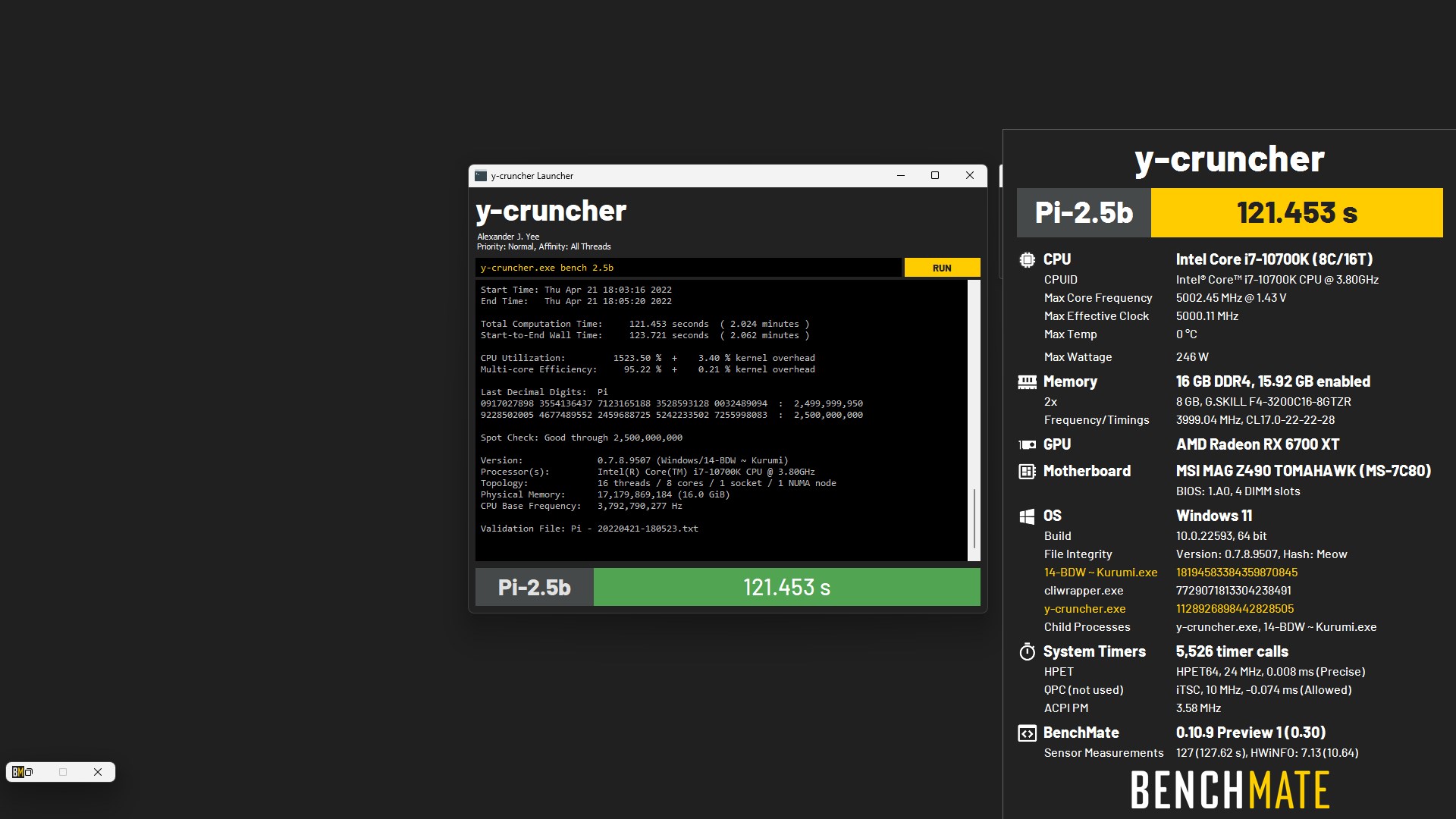Click the 16 GB DDR4, 15.92 GB enabled heading
Screen dimensions: 1456x819
[1273, 381]
